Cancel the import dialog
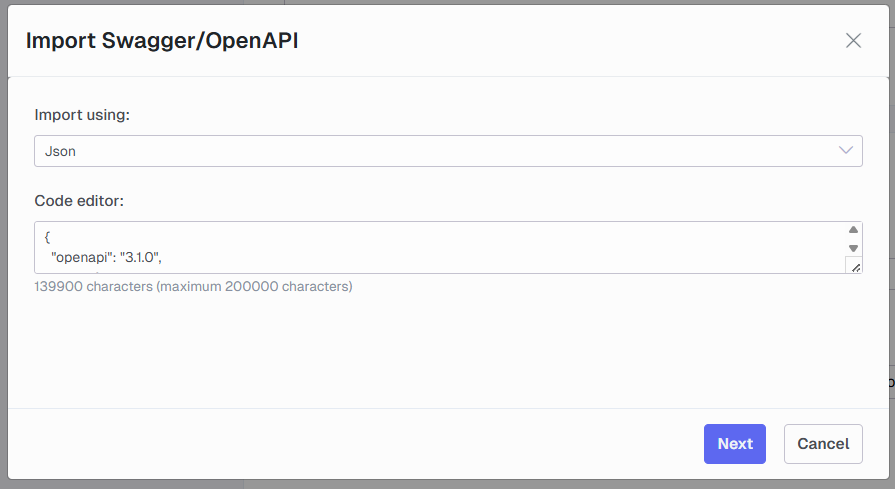Screen dimensions: 895x489 (823, 444)
